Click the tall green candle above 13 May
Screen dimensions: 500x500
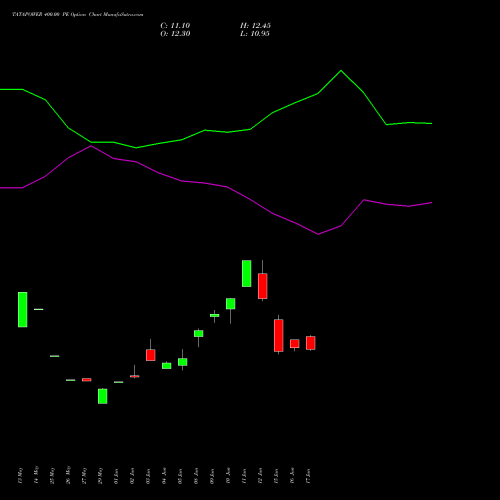[23, 310]
